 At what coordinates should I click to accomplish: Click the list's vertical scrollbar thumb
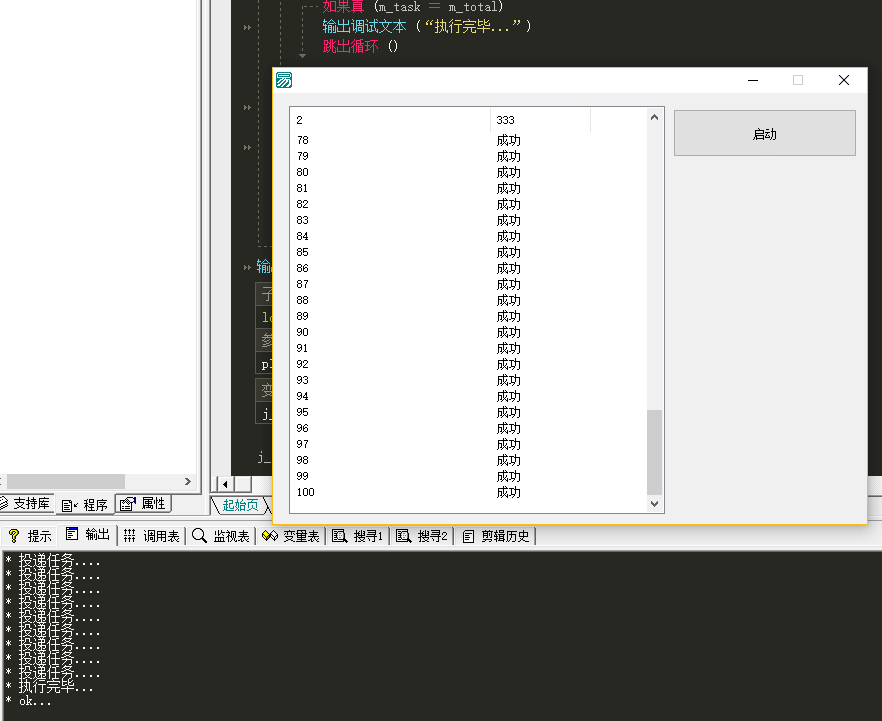click(x=655, y=451)
